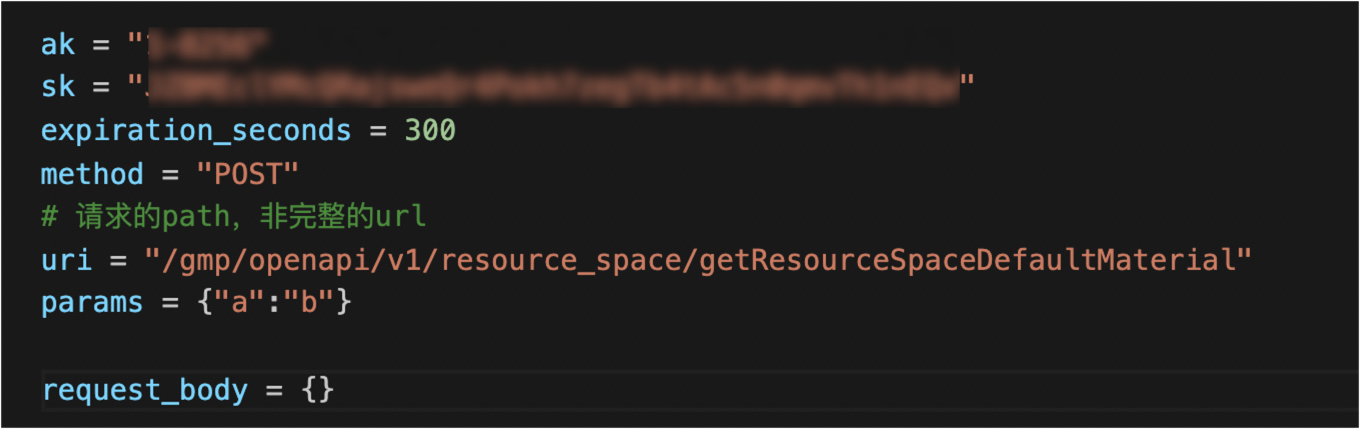
Task: Click the method variable name
Action: point(92,174)
